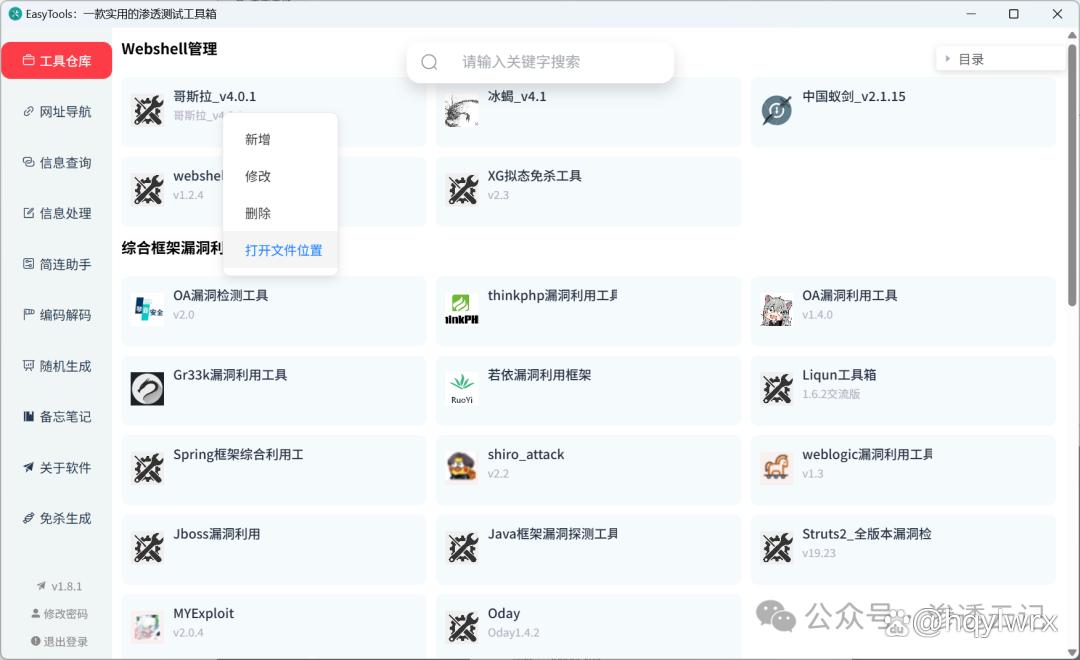Select the Struts2_全版本漏洞检 icon
The height and width of the screenshot is (660, 1080).
(x=776, y=548)
